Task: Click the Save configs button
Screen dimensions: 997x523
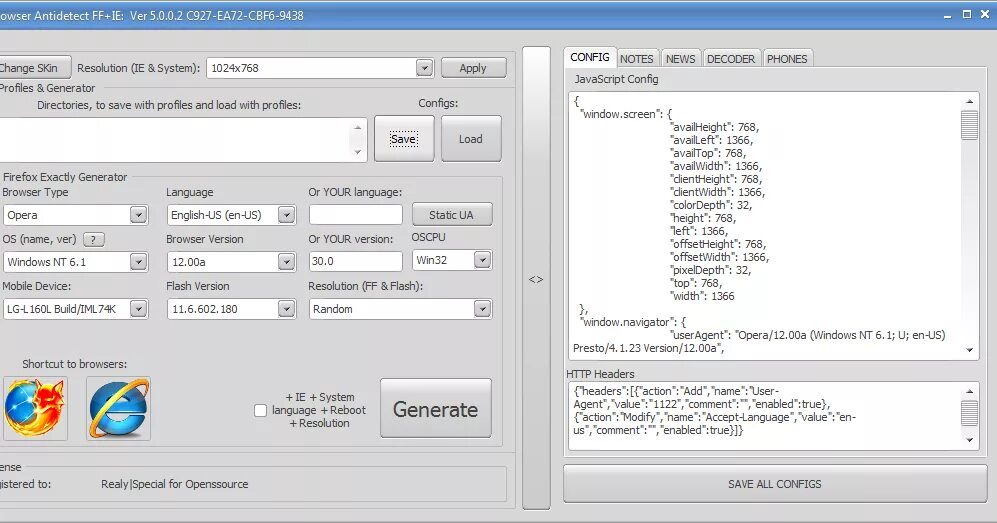Action: click(404, 139)
